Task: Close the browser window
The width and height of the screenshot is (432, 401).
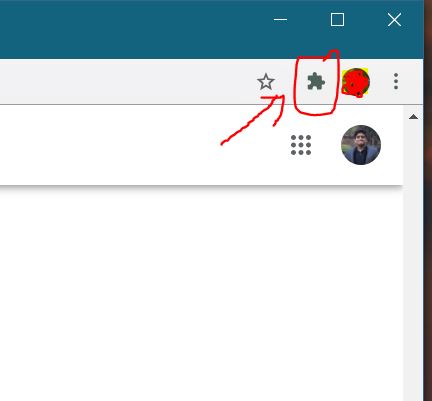Action: coord(394,20)
